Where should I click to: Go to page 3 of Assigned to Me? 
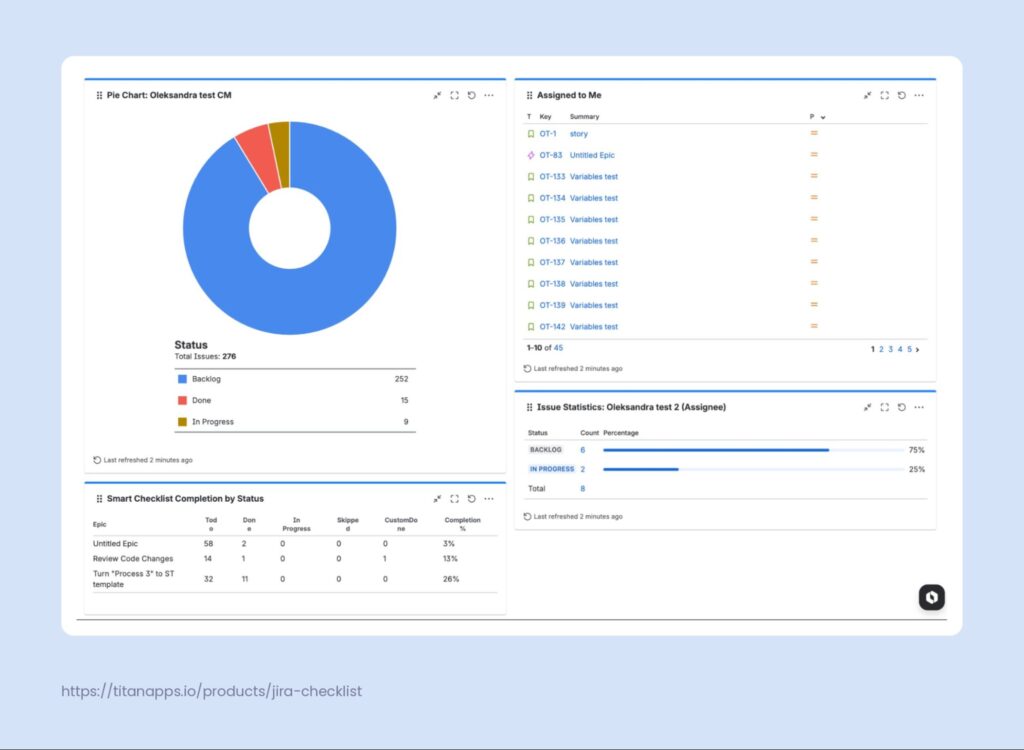[889, 348]
